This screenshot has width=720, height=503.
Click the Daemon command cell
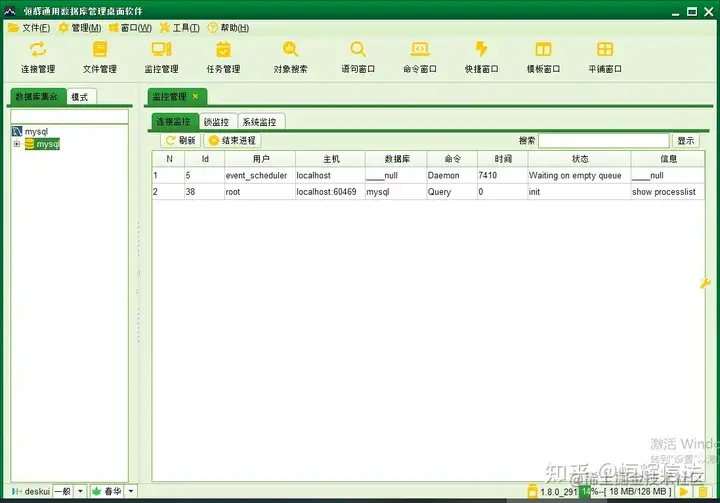[x=452, y=175]
